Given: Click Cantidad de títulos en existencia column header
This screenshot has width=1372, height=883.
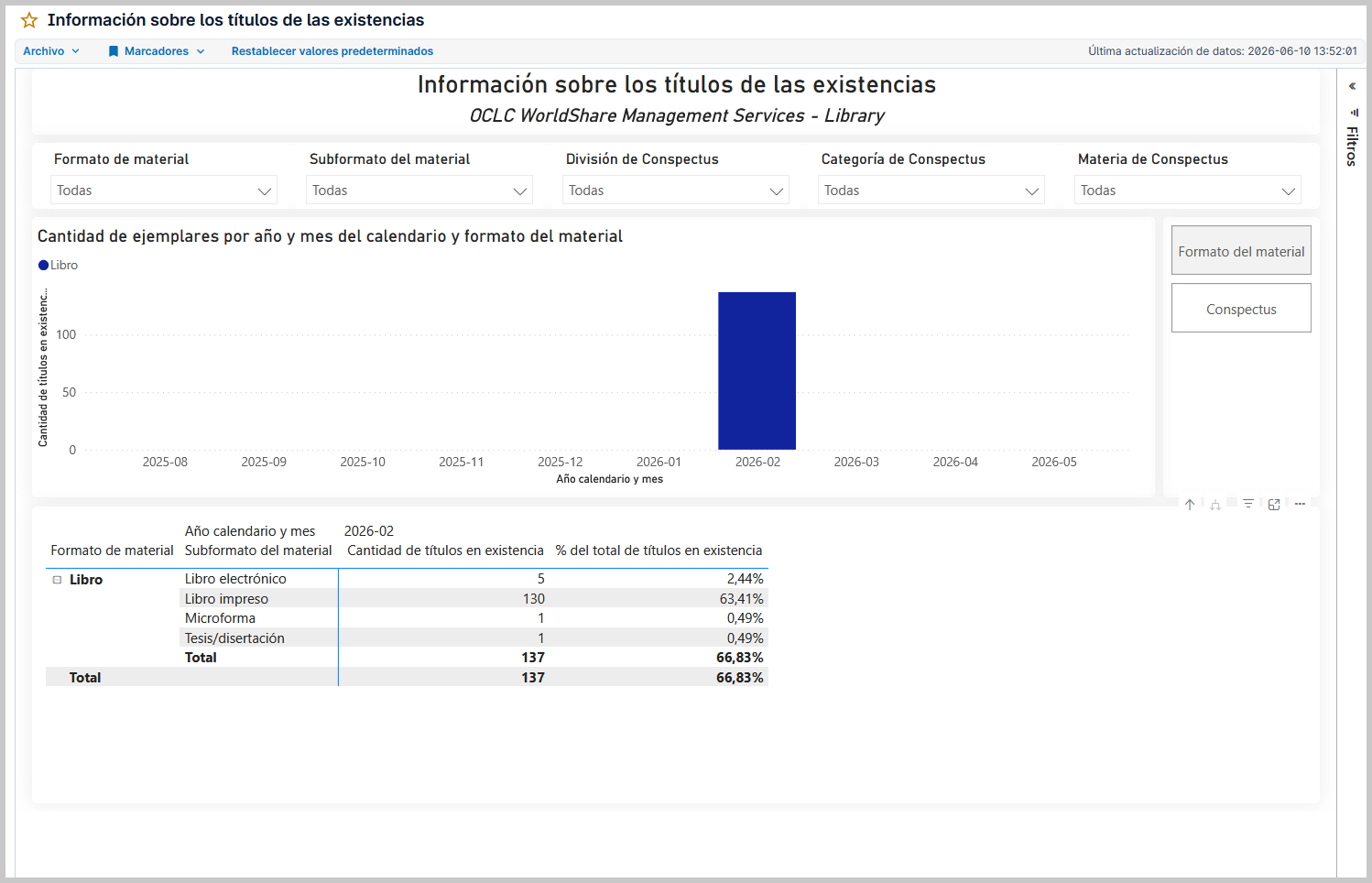Looking at the screenshot, I should click(x=445, y=551).
